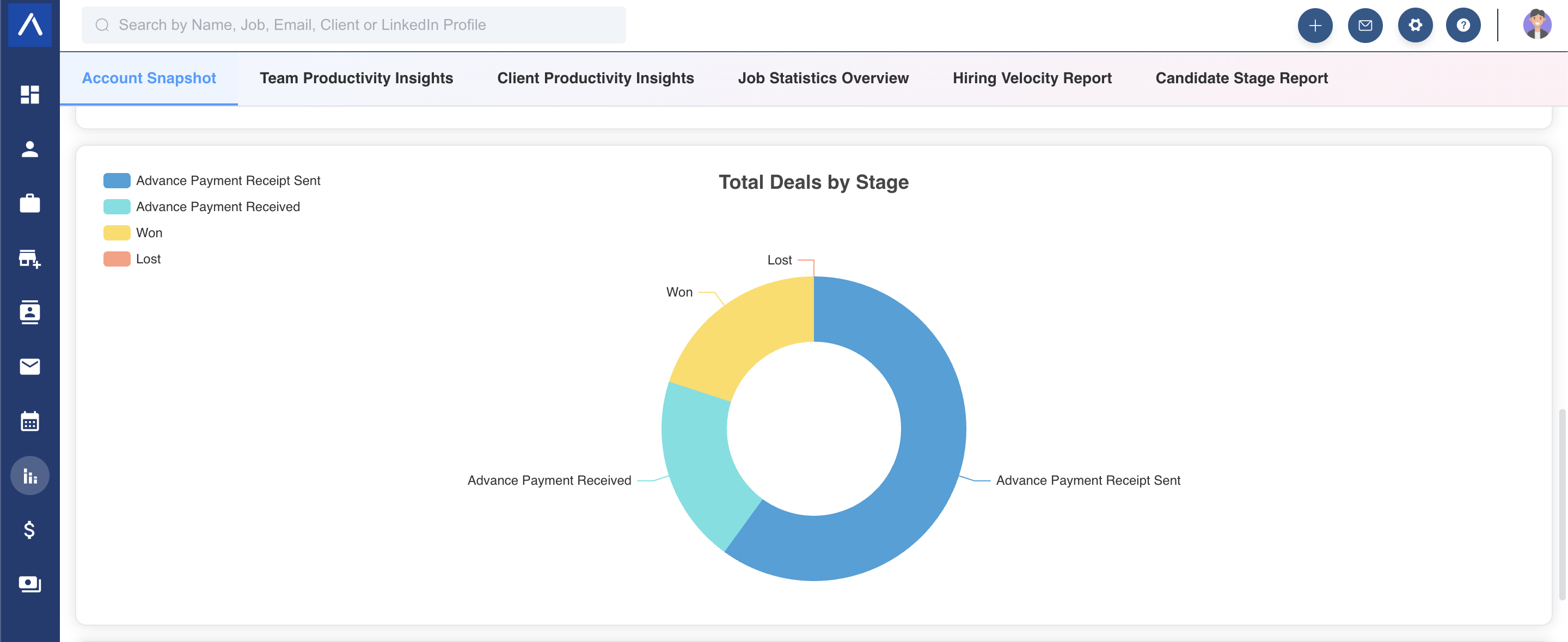The image size is (1568, 642).
Task: Open the mail icon in top header
Action: click(x=1365, y=25)
